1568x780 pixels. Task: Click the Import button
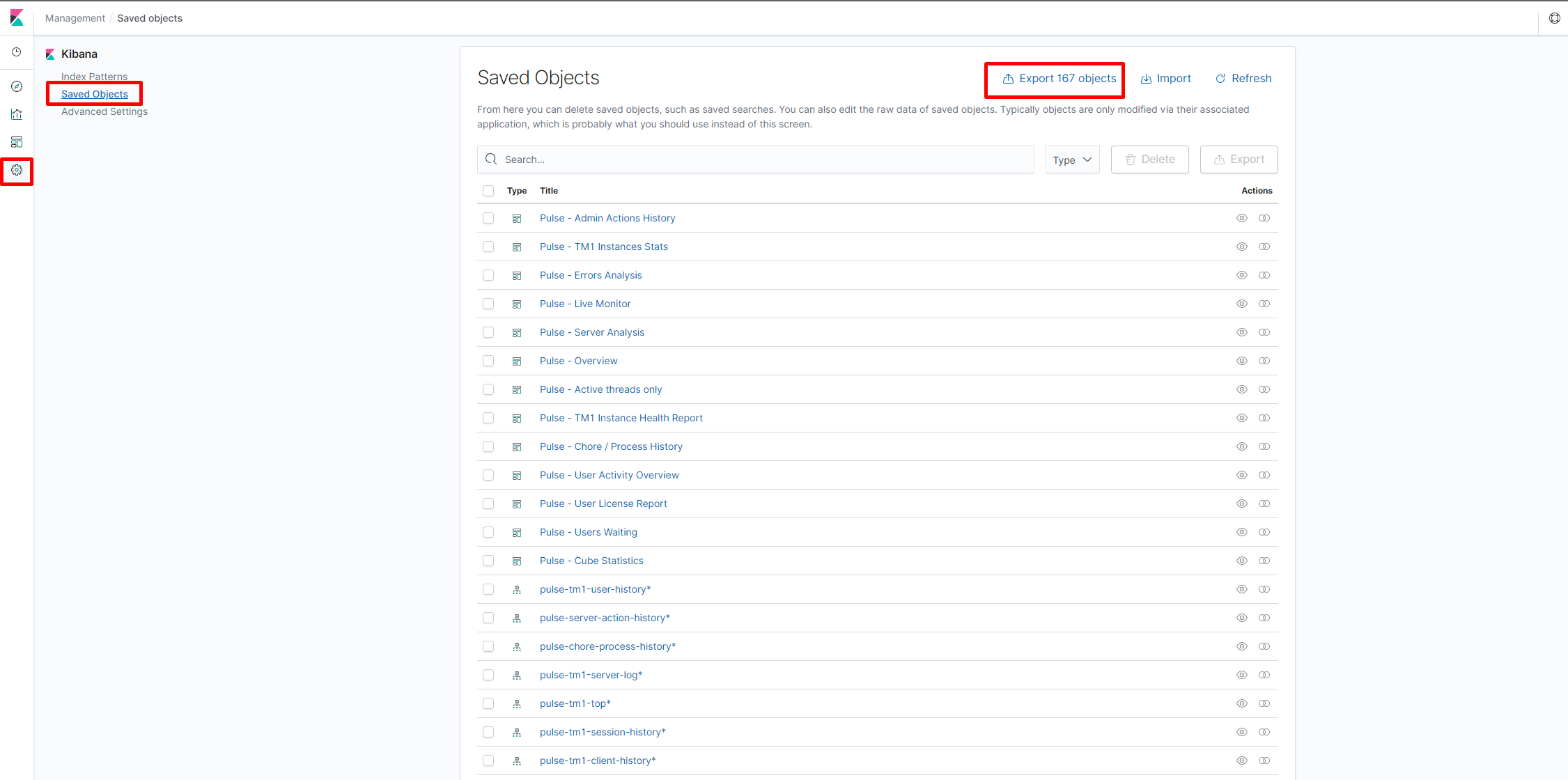(x=1166, y=79)
